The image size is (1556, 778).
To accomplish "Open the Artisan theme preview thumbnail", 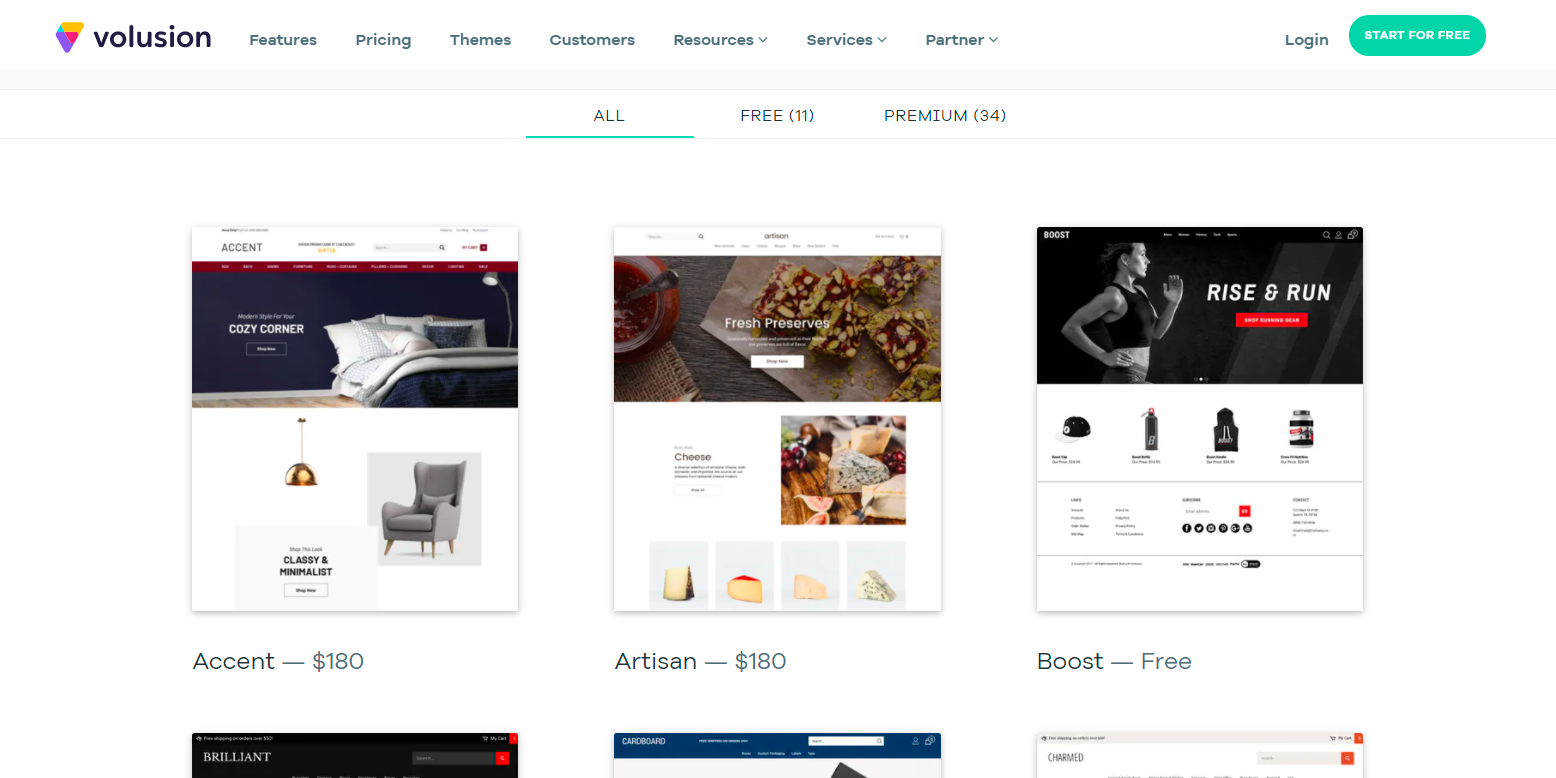I will [x=777, y=419].
